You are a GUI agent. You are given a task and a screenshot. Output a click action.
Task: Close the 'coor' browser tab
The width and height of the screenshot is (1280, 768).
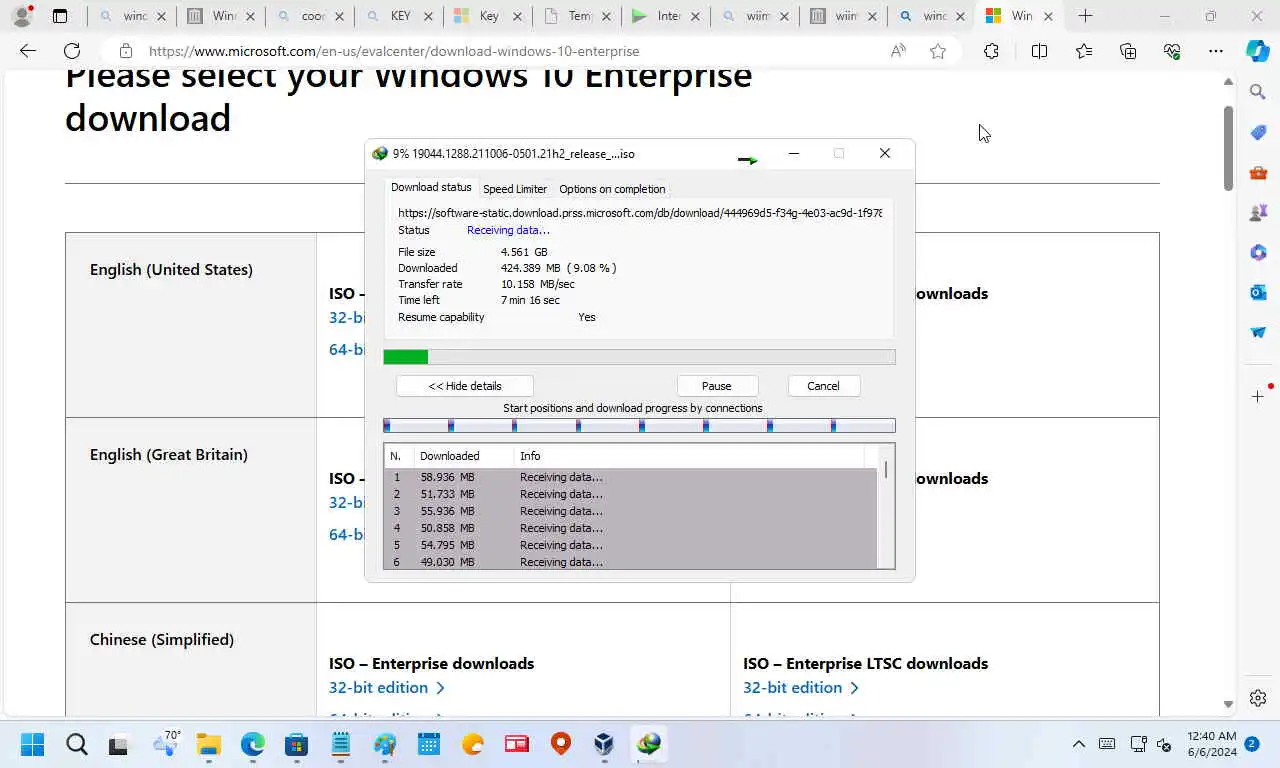(x=340, y=16)
